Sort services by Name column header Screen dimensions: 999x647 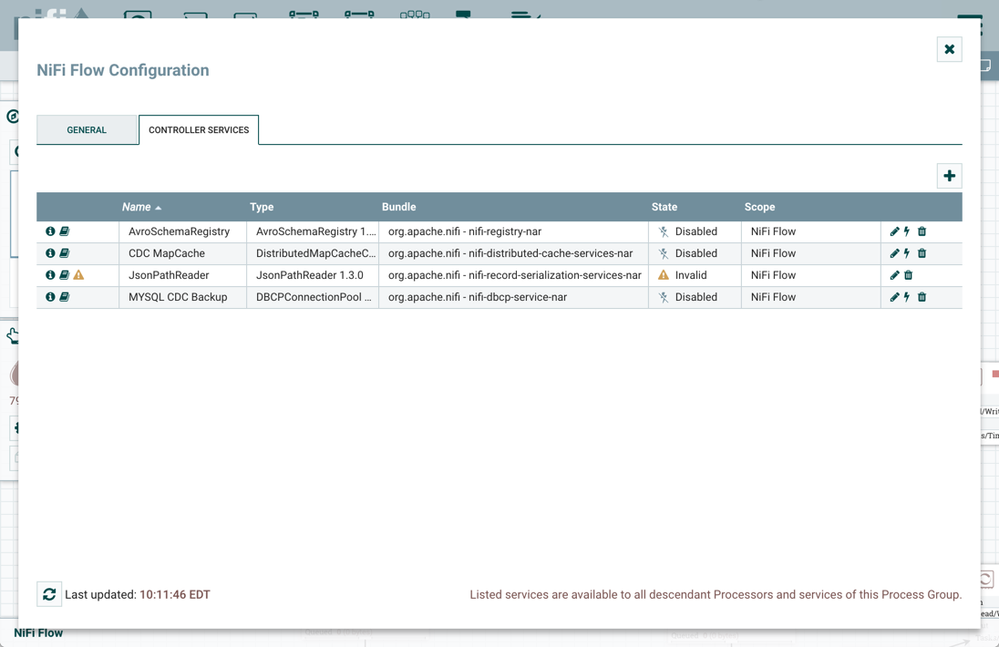(x=137, y=207)
